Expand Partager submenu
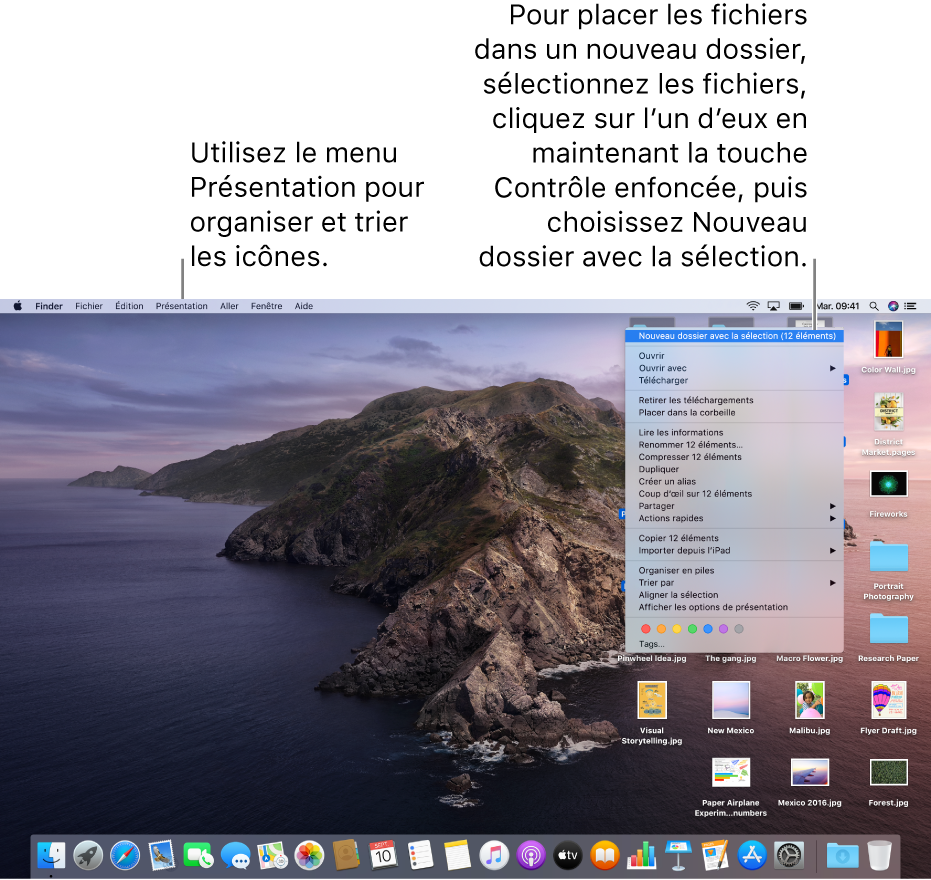Screen dimensions: 931x880 734,506
